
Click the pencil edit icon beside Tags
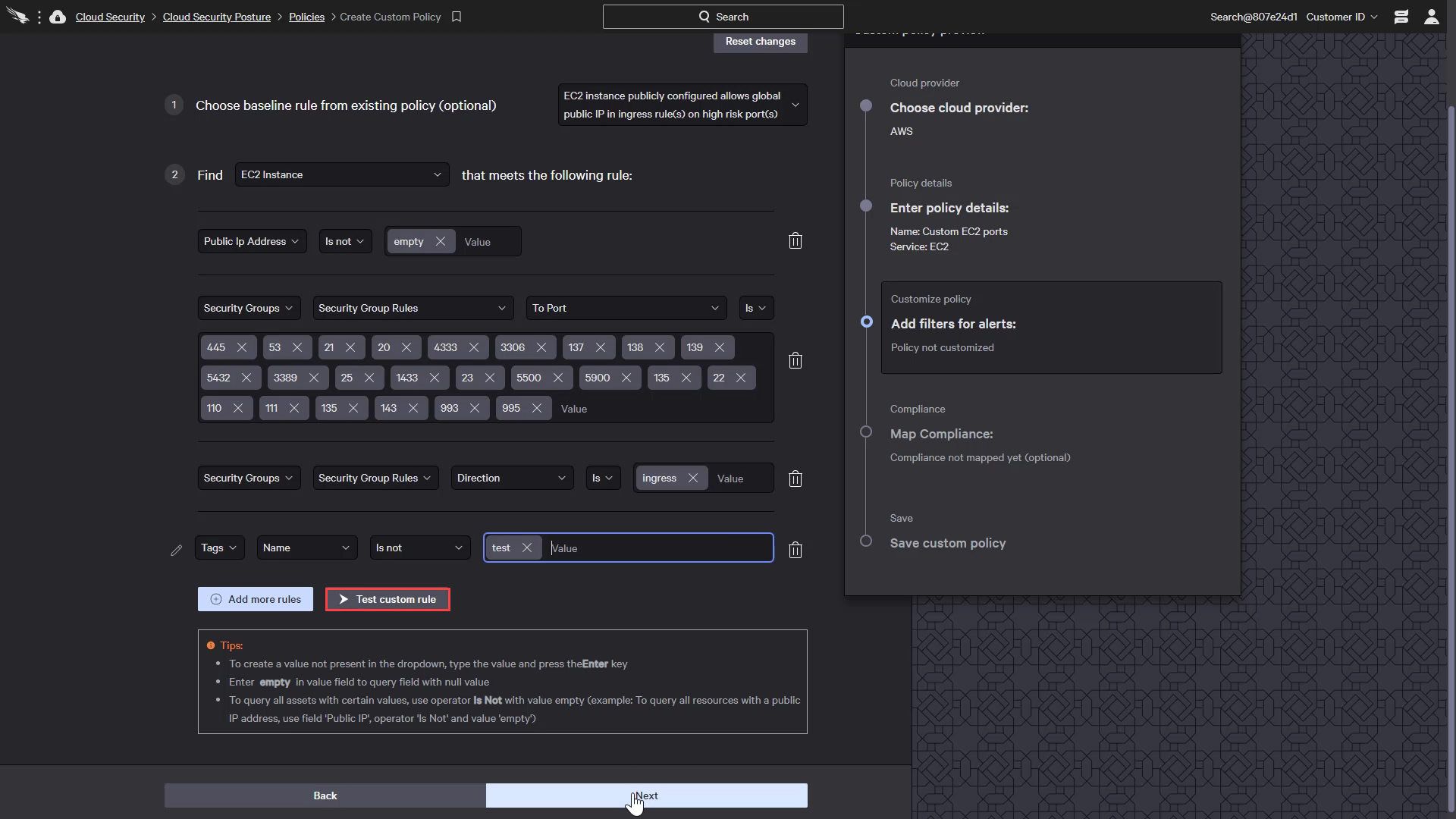click(x=177, y=550)
